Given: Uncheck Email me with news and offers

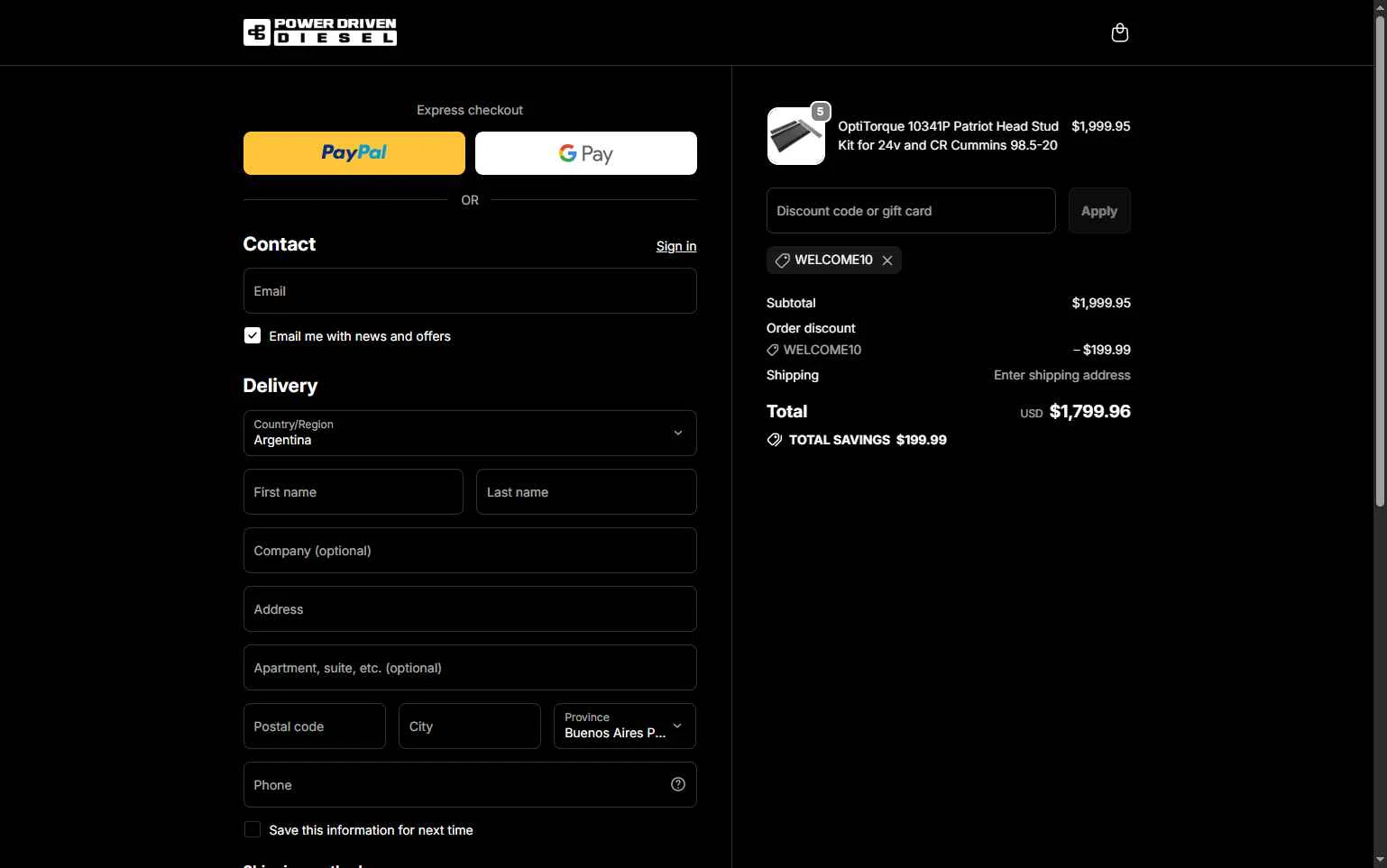Looking at the screenshot, I should pyautogui.click(x=253, y=335).
